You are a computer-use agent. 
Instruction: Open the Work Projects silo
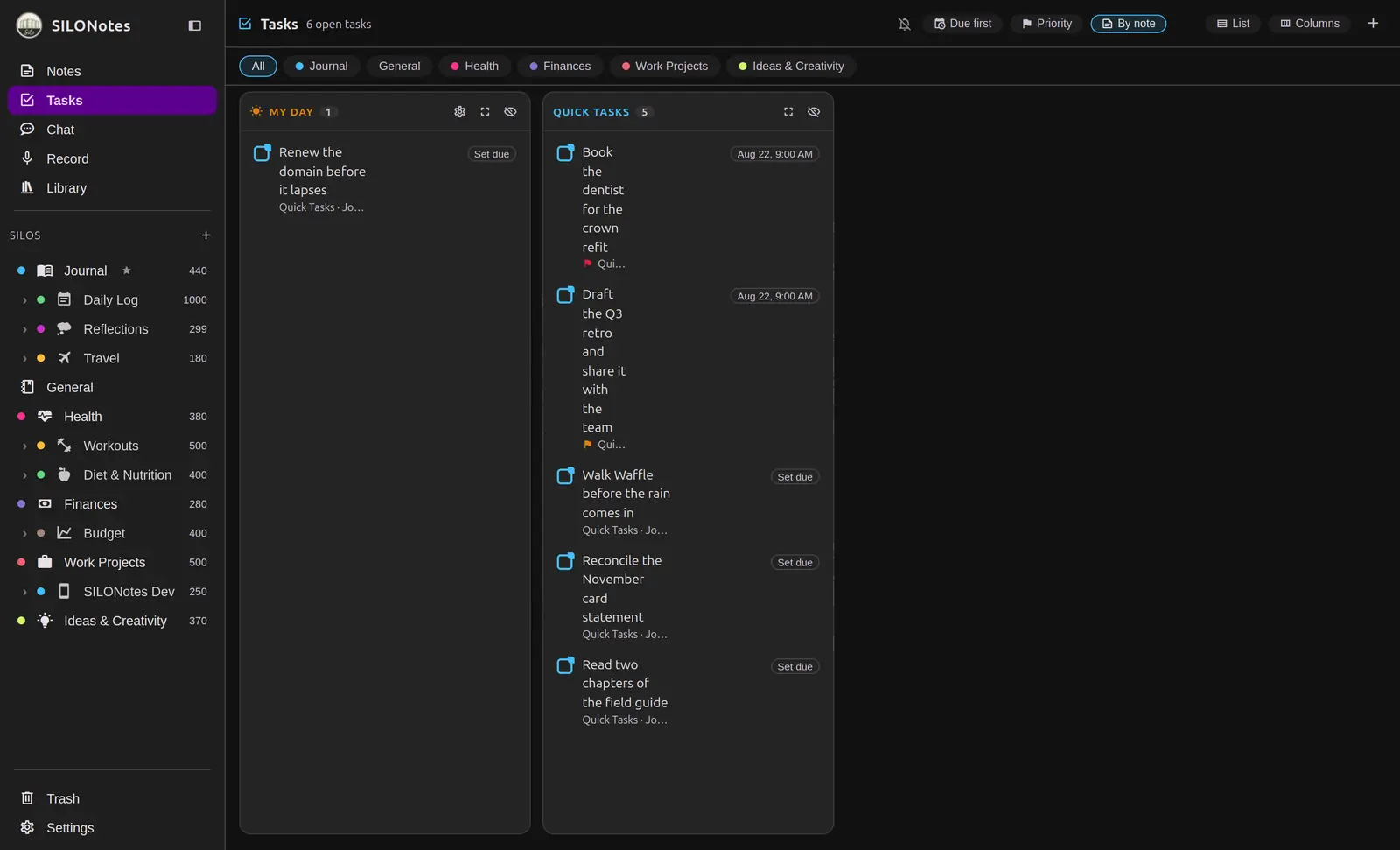112,562
